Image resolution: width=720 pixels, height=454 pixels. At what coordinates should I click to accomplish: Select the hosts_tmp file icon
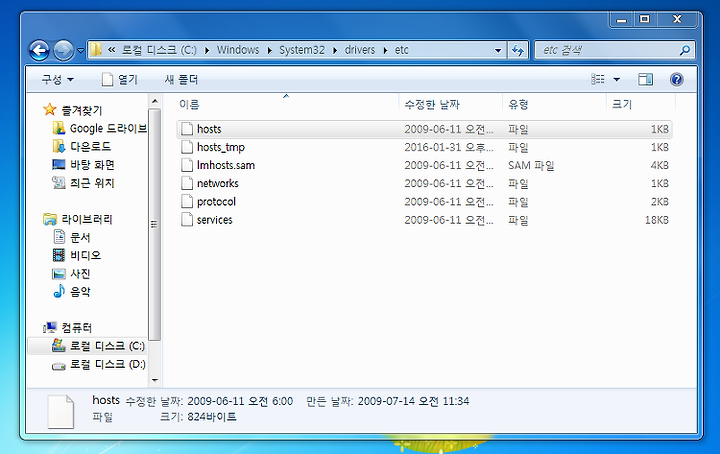pos(187,147)
